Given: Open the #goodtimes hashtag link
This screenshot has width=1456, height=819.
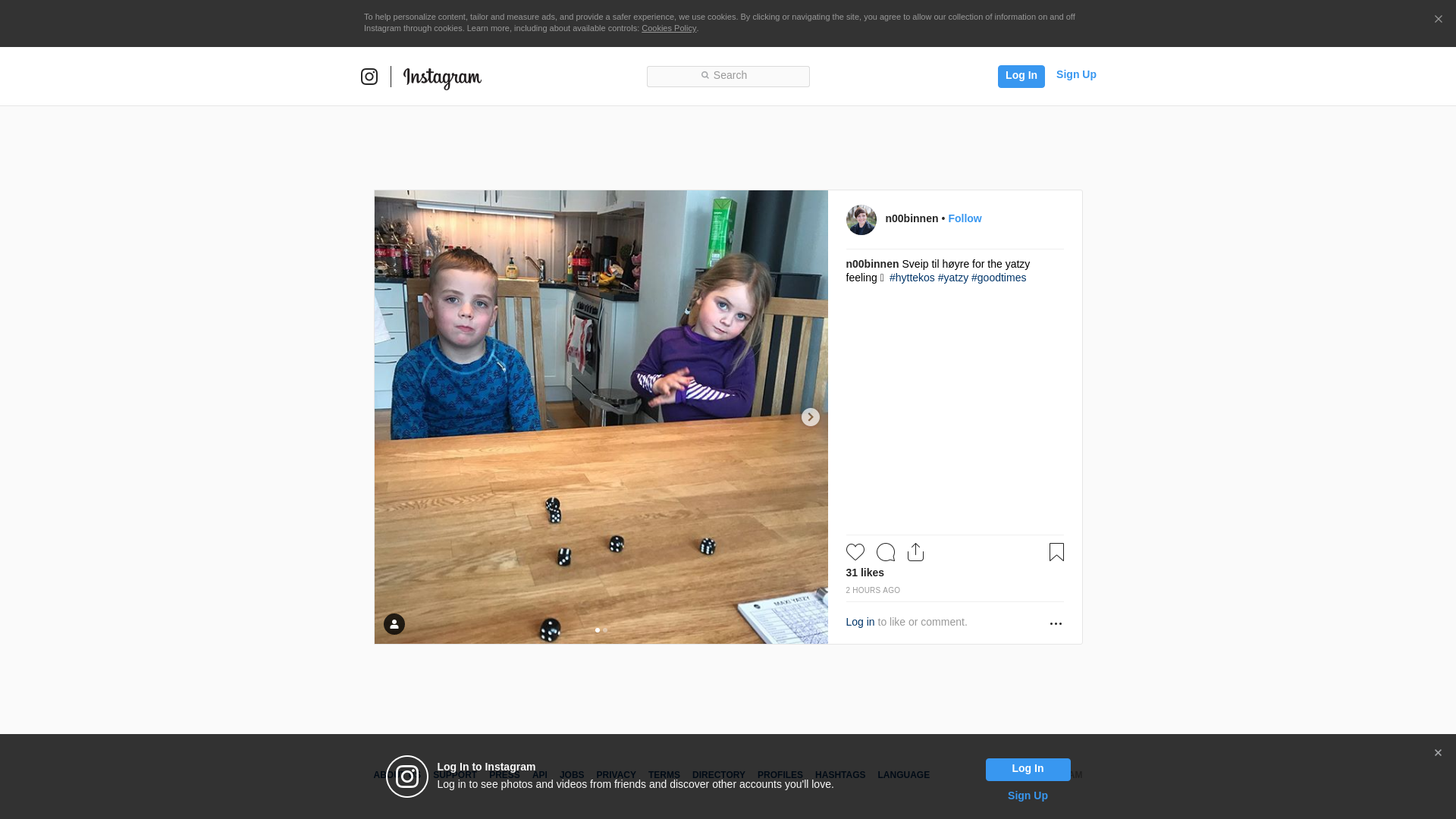Looking at the screenshot, I should tap(998, 278).
